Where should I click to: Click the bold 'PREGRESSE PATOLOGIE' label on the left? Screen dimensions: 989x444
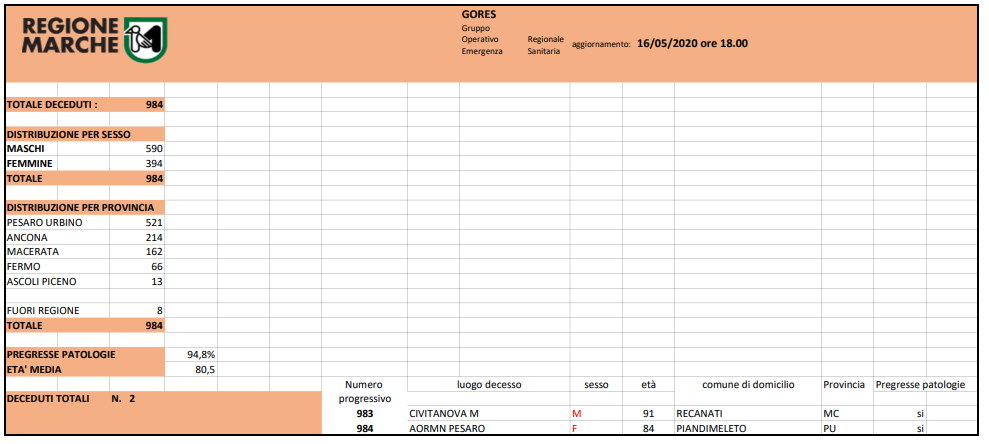pos(61,354)
